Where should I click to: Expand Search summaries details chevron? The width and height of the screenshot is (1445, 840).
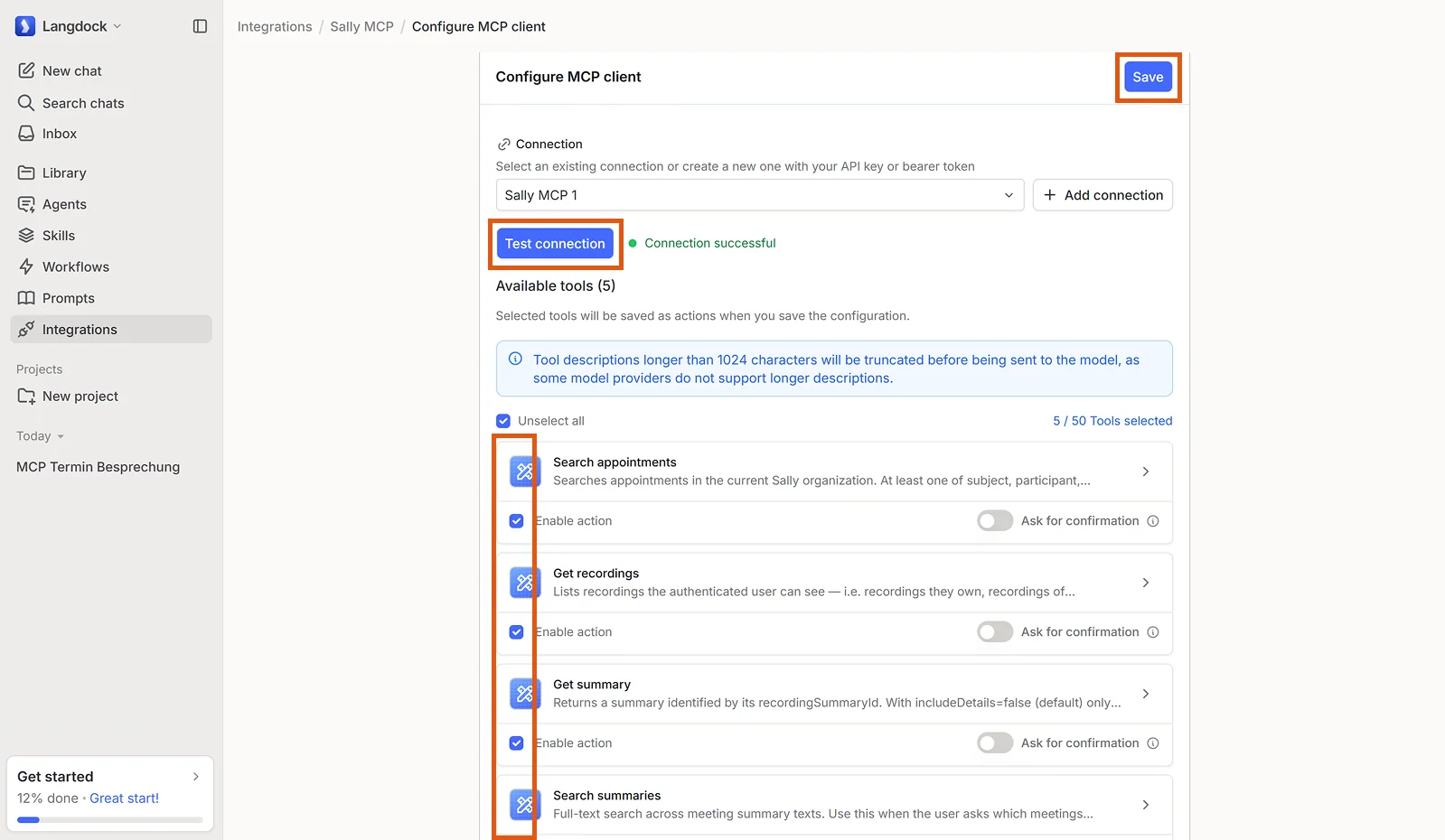[1145, 805]
